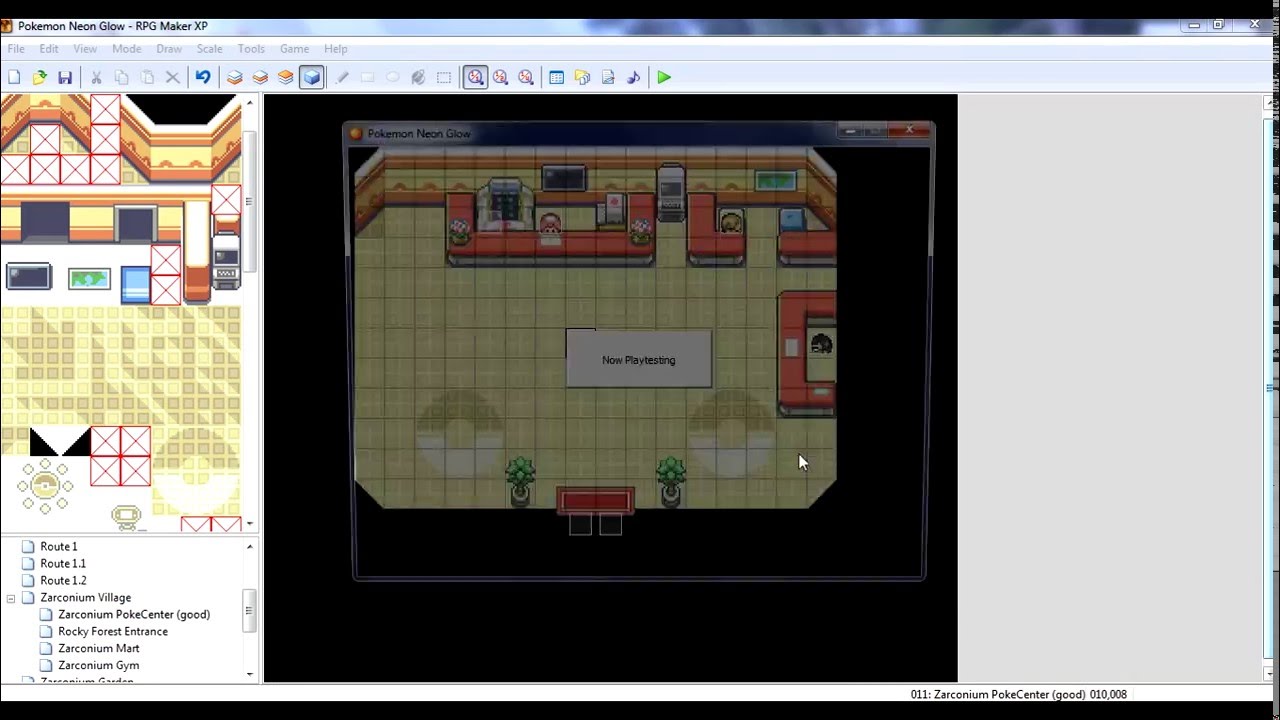Select the Zarconium Village map

point(85,598)
